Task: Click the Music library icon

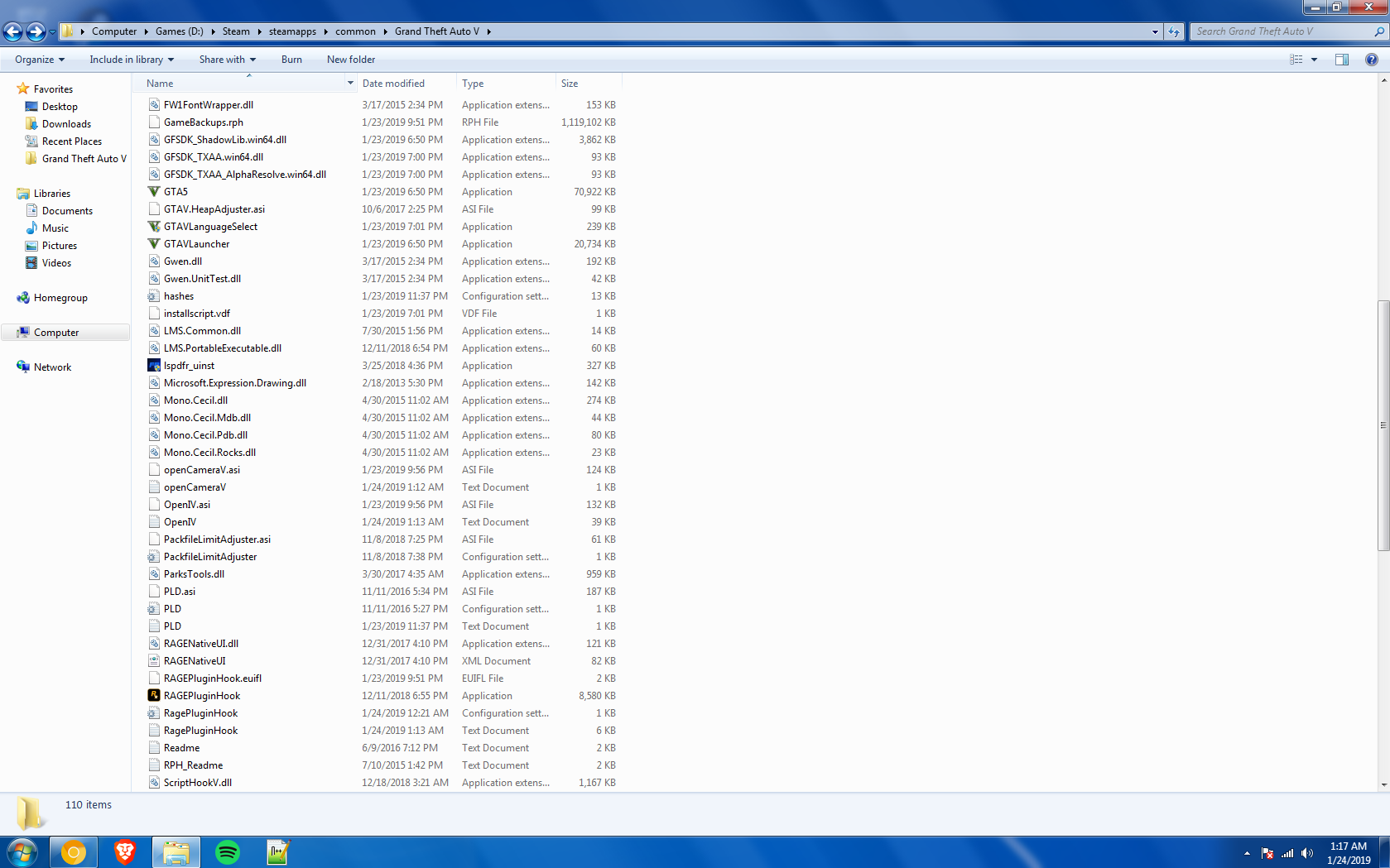Action: [x=31, y=228]
